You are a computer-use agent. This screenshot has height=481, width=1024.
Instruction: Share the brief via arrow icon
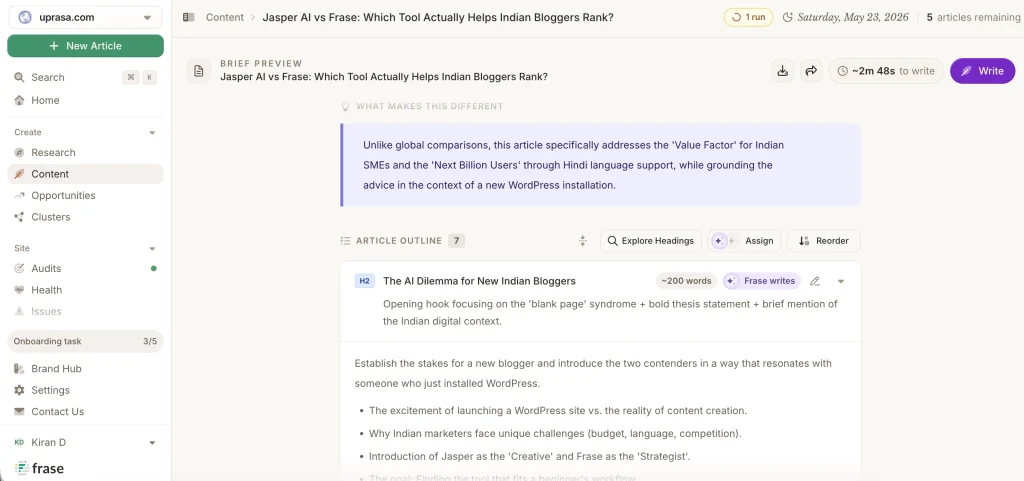click(811, 70)
